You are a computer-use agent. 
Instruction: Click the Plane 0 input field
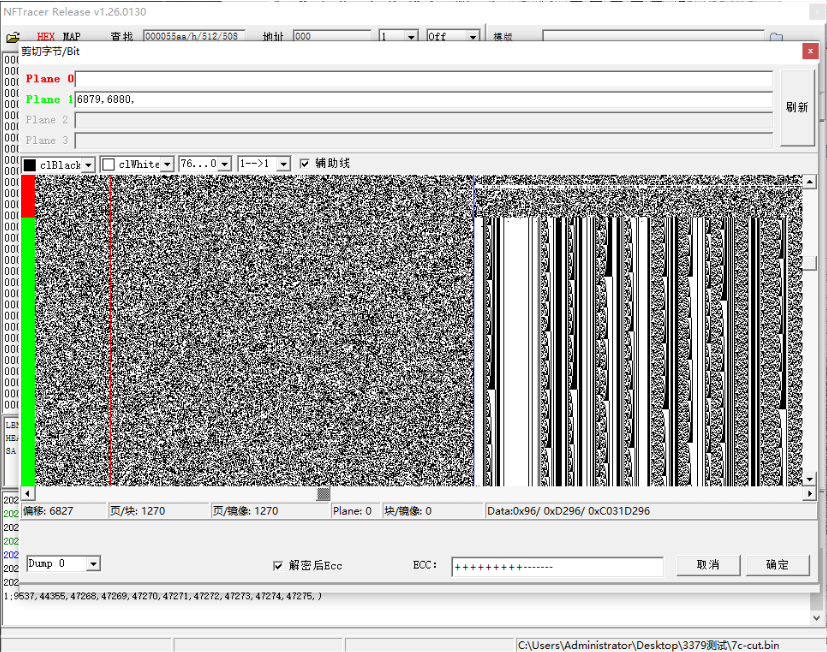pyautogui.click(x=424, y=79)
